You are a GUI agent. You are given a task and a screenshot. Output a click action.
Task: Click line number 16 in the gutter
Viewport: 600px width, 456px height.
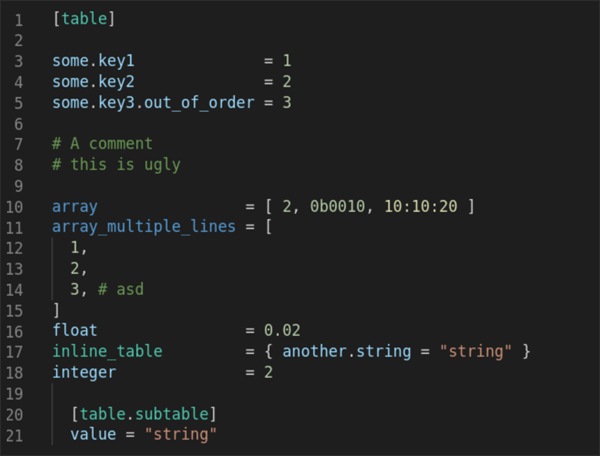coord(19,330)
